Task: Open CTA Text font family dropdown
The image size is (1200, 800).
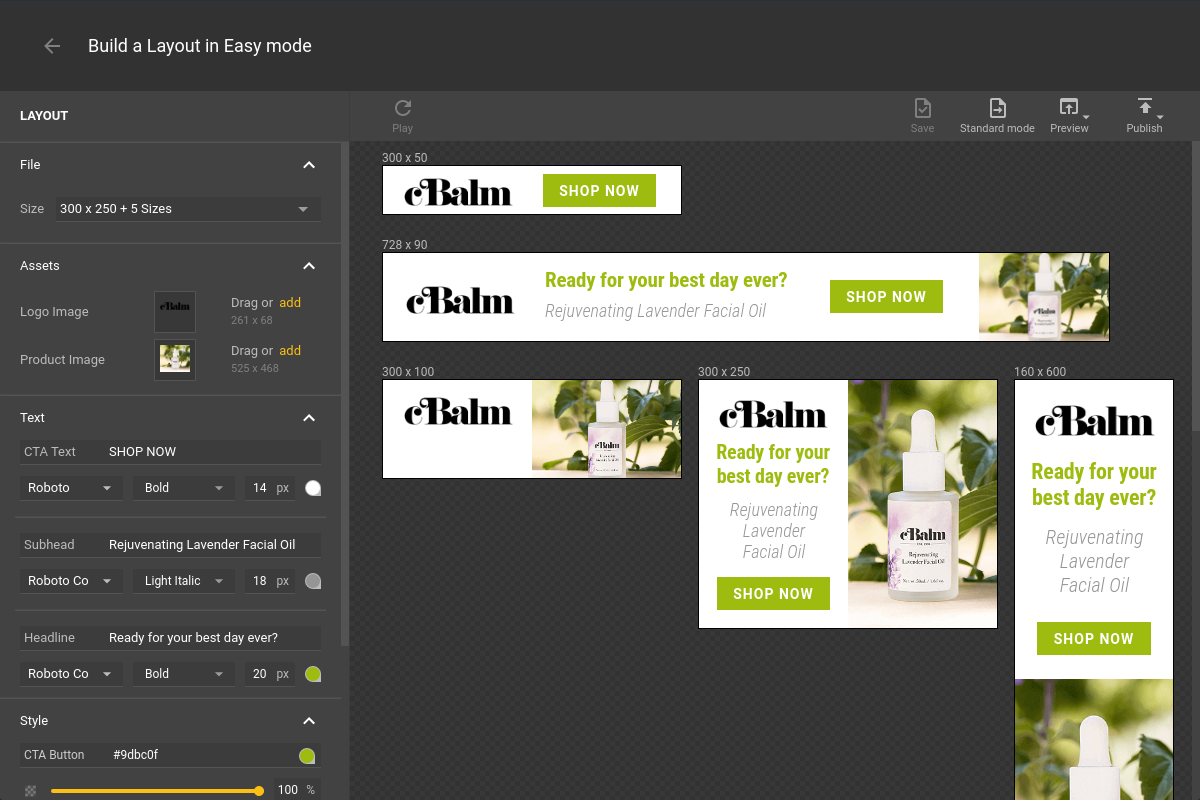Action: click(x=71, y=488)
